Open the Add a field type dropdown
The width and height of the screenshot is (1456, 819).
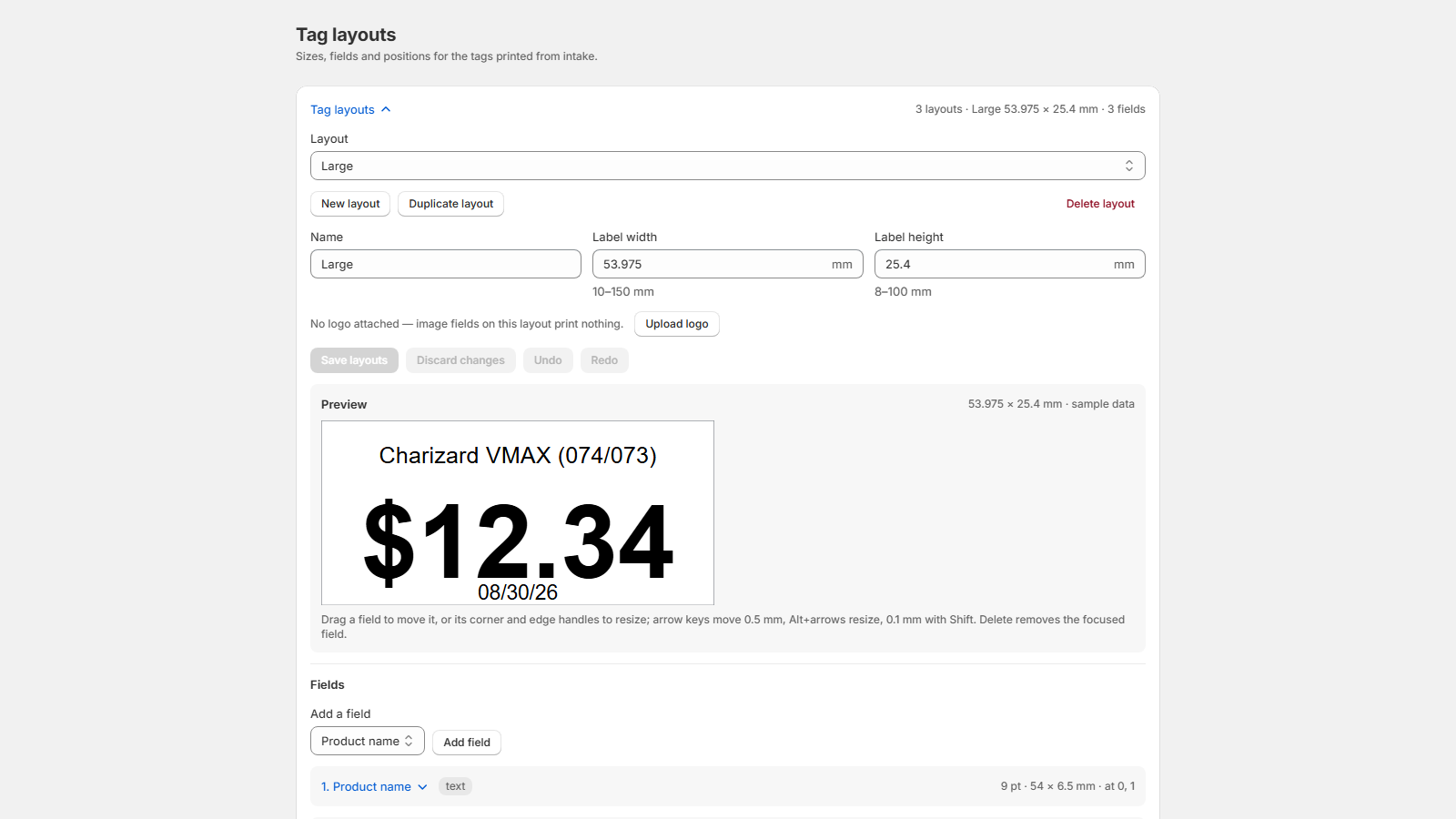point(368,741)
